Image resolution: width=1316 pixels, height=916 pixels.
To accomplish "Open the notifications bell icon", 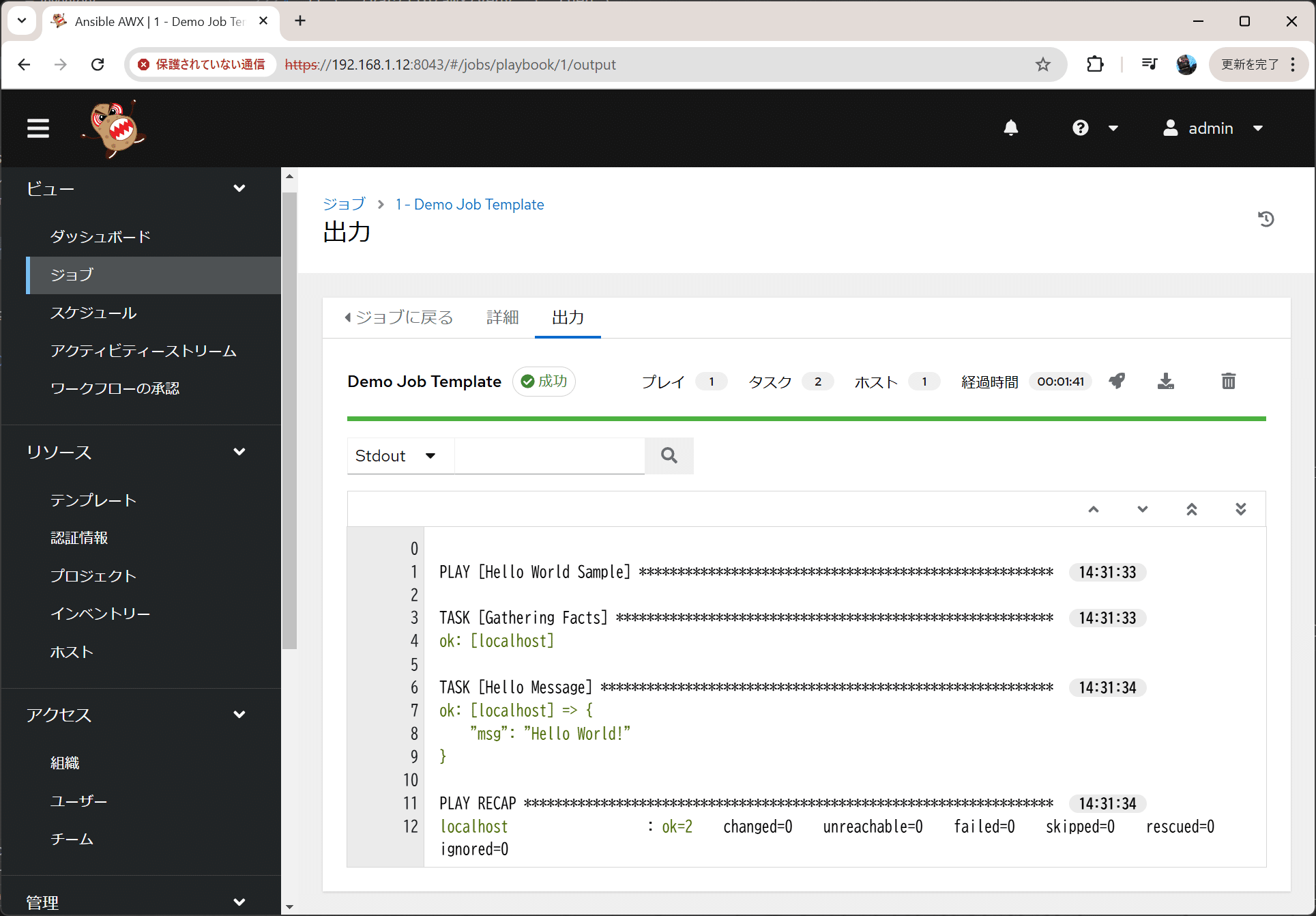I will (1011, 128).
